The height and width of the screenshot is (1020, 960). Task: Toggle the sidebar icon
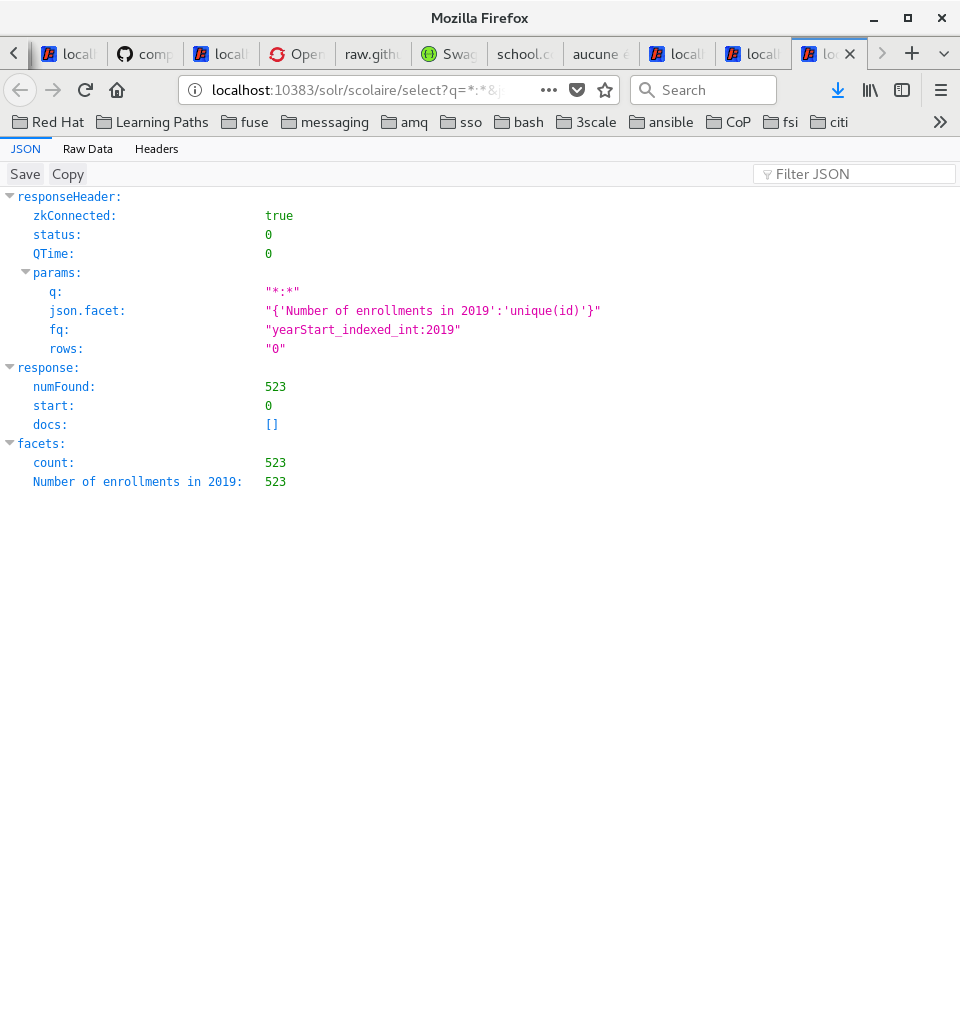(901, 90)
